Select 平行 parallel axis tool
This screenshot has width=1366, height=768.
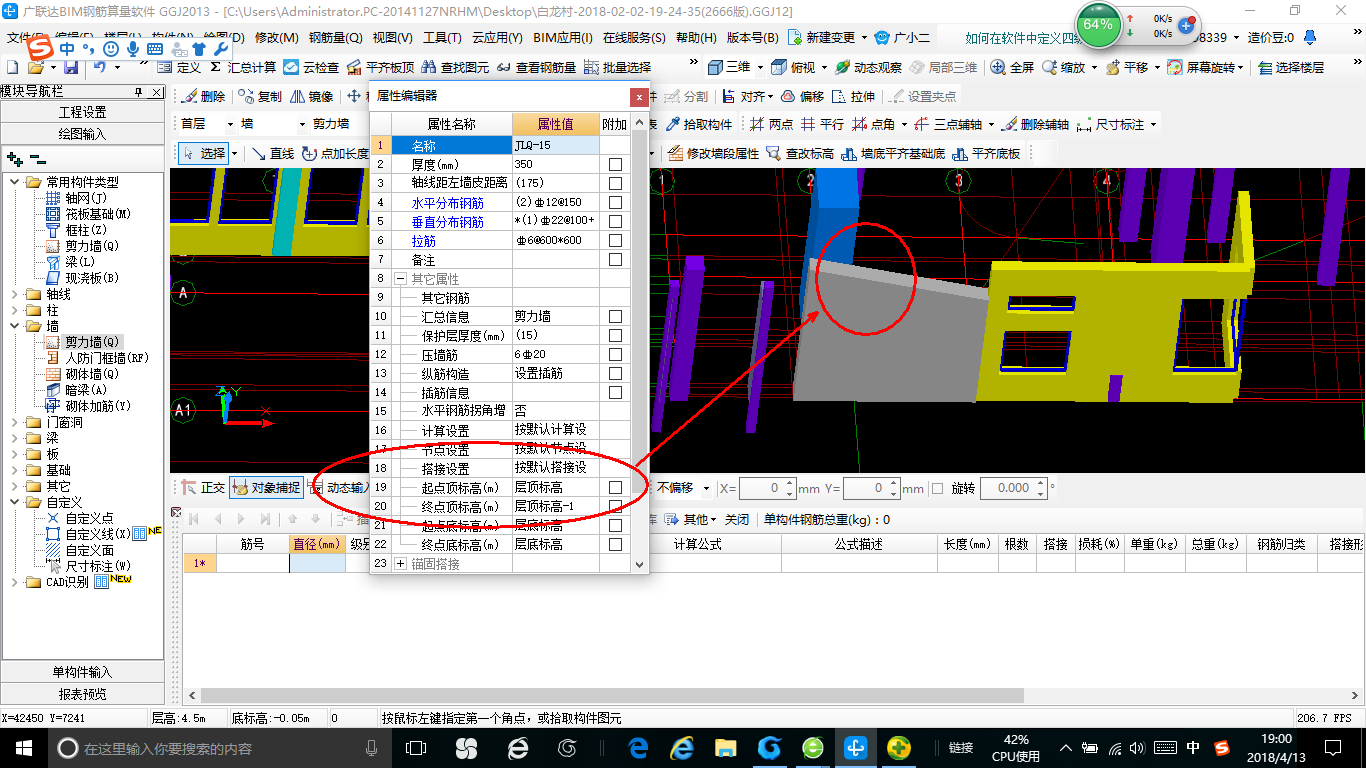tap(822, 125)
